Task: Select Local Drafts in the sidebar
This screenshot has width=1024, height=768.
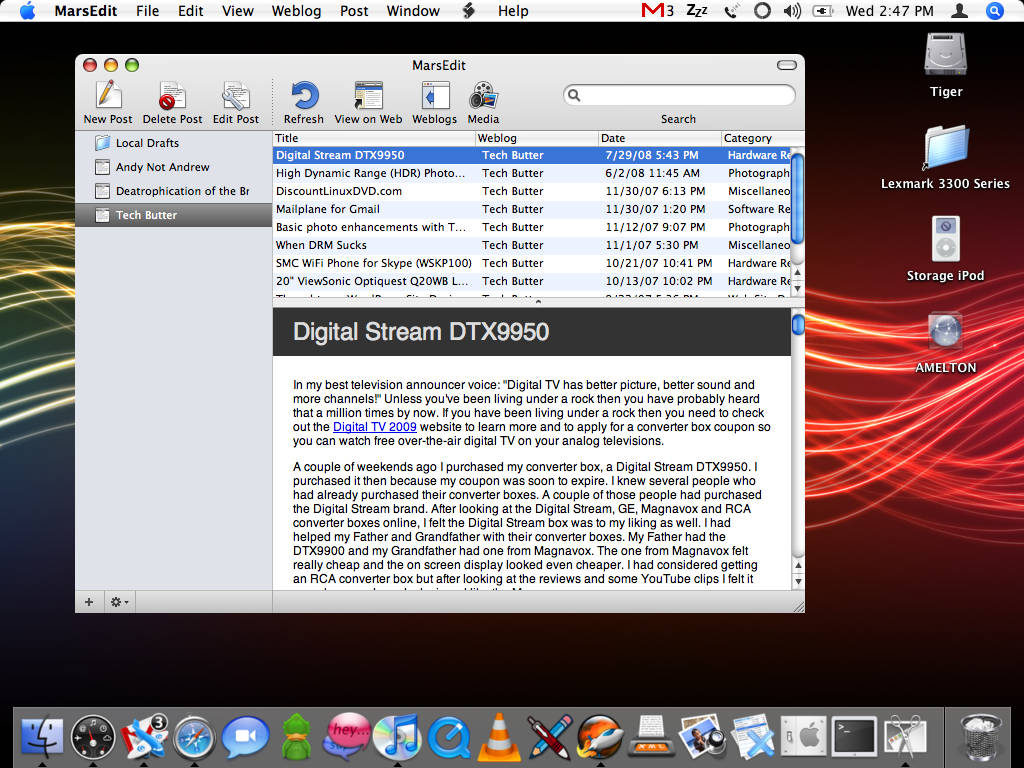Action: (x=174, y=143)
